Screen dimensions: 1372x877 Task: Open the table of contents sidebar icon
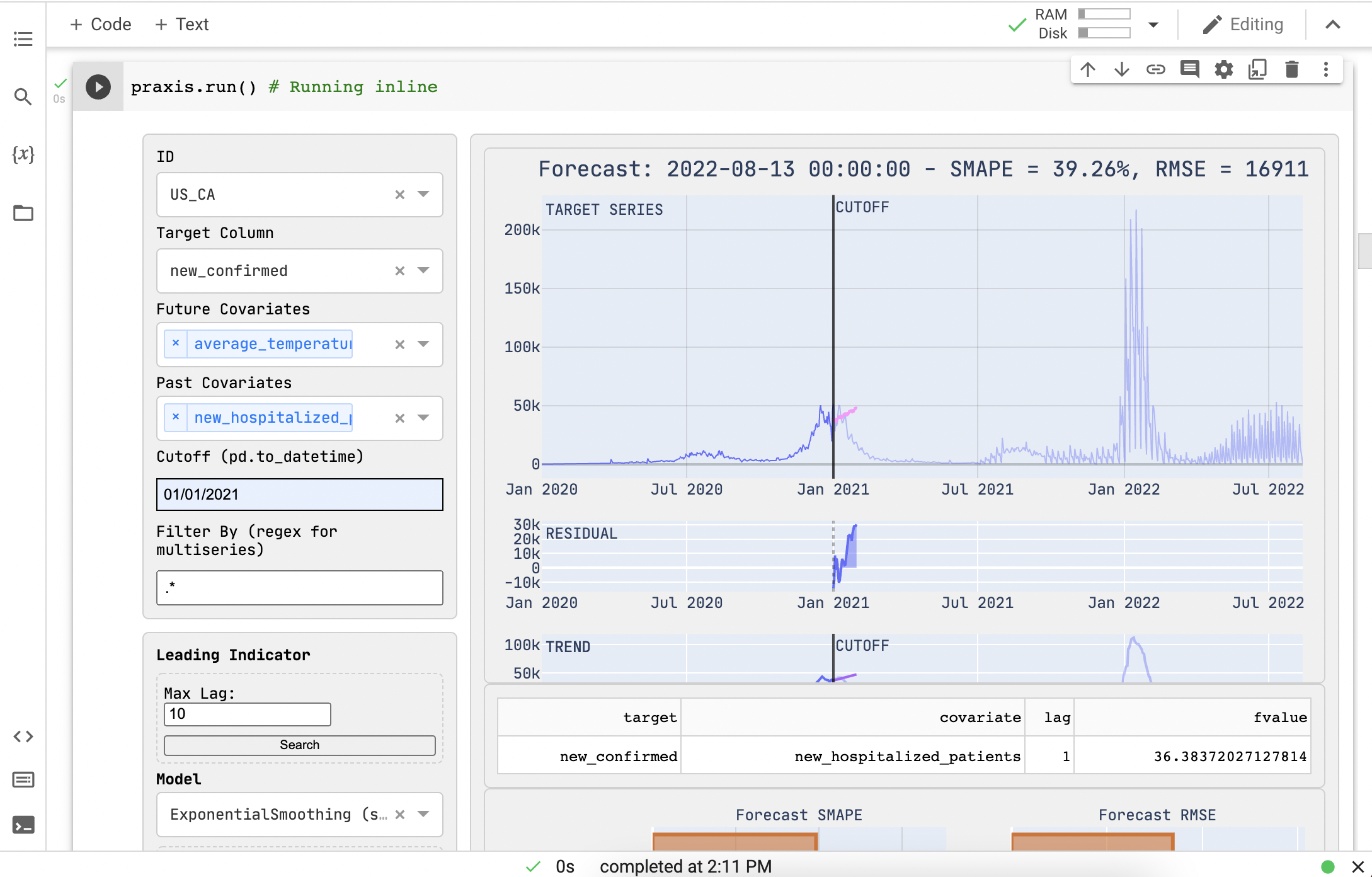click(x=23, y=39)
